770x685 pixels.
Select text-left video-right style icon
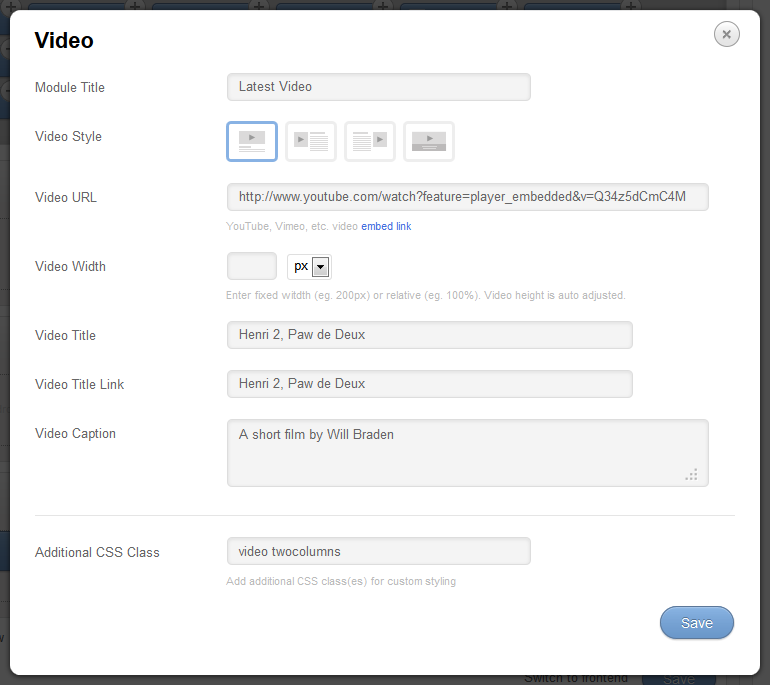tap(370, 141)
